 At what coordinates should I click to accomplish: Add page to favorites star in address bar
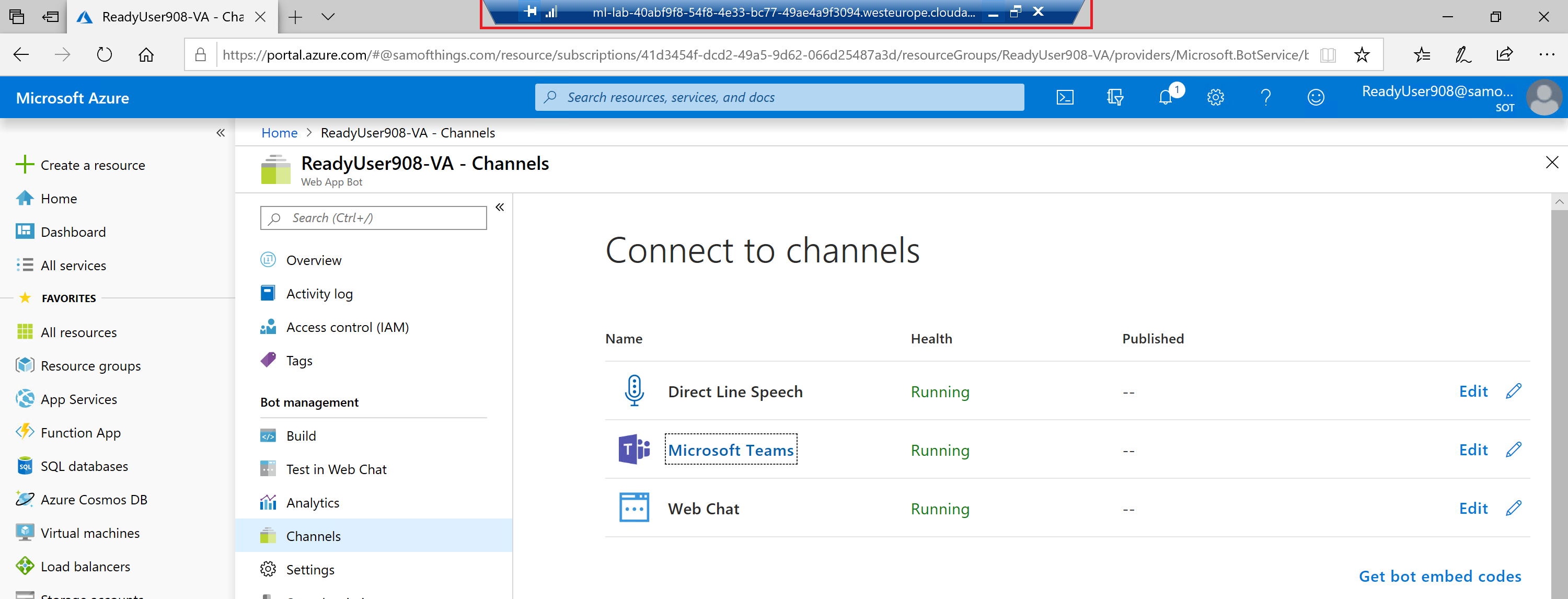click(x=1362, y=55)
